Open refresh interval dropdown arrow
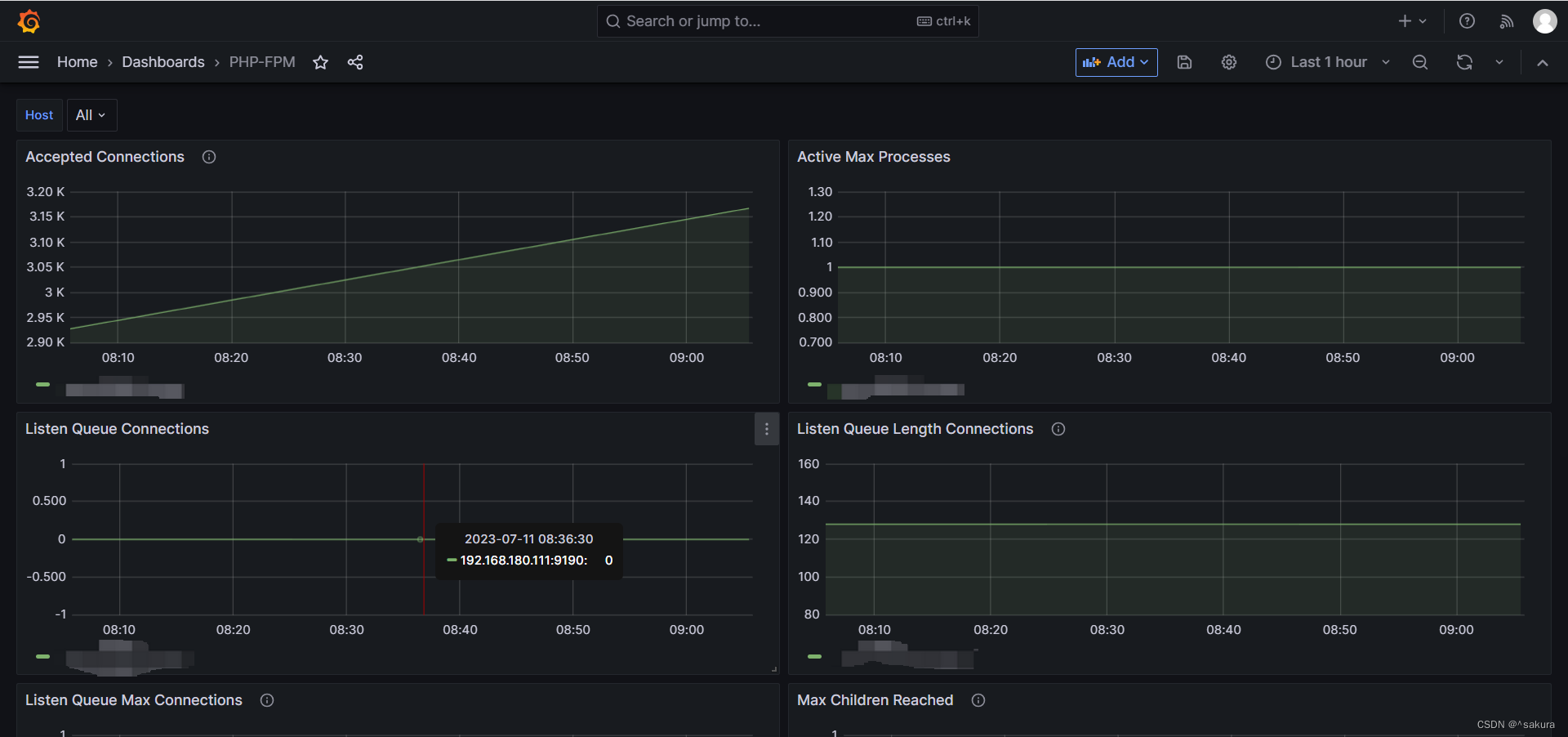Viewport: 1568px width, 737px height. [x=1499, y=62]
